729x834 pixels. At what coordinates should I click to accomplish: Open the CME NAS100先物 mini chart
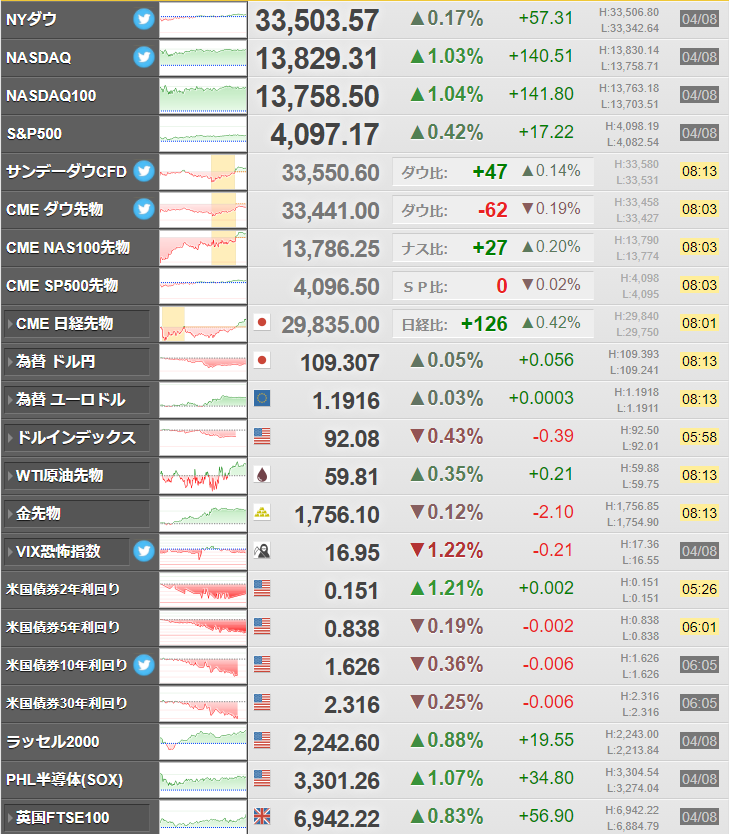coord(203,247)
